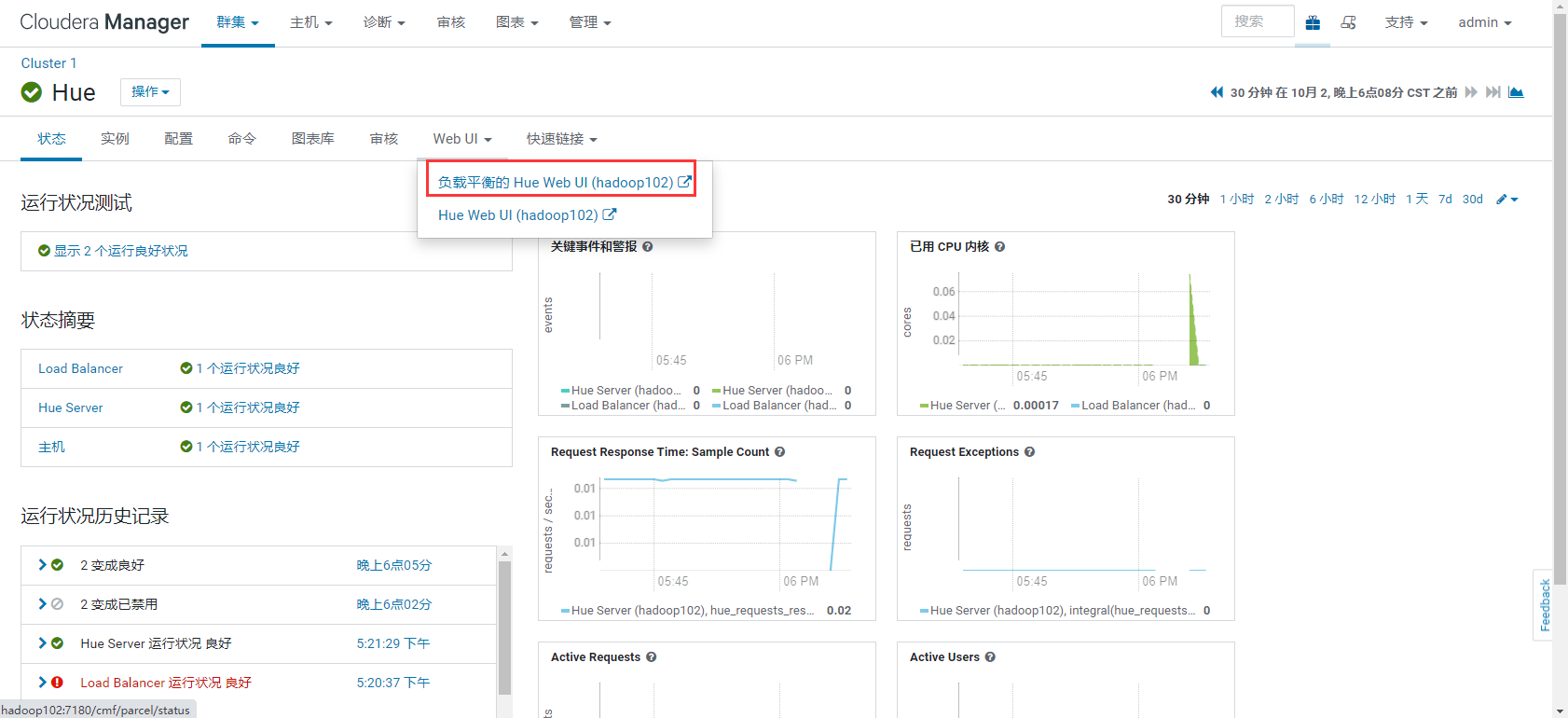The image size is (1568, 718).
Task: Open the 主机 status summary link
Action: 51,448
